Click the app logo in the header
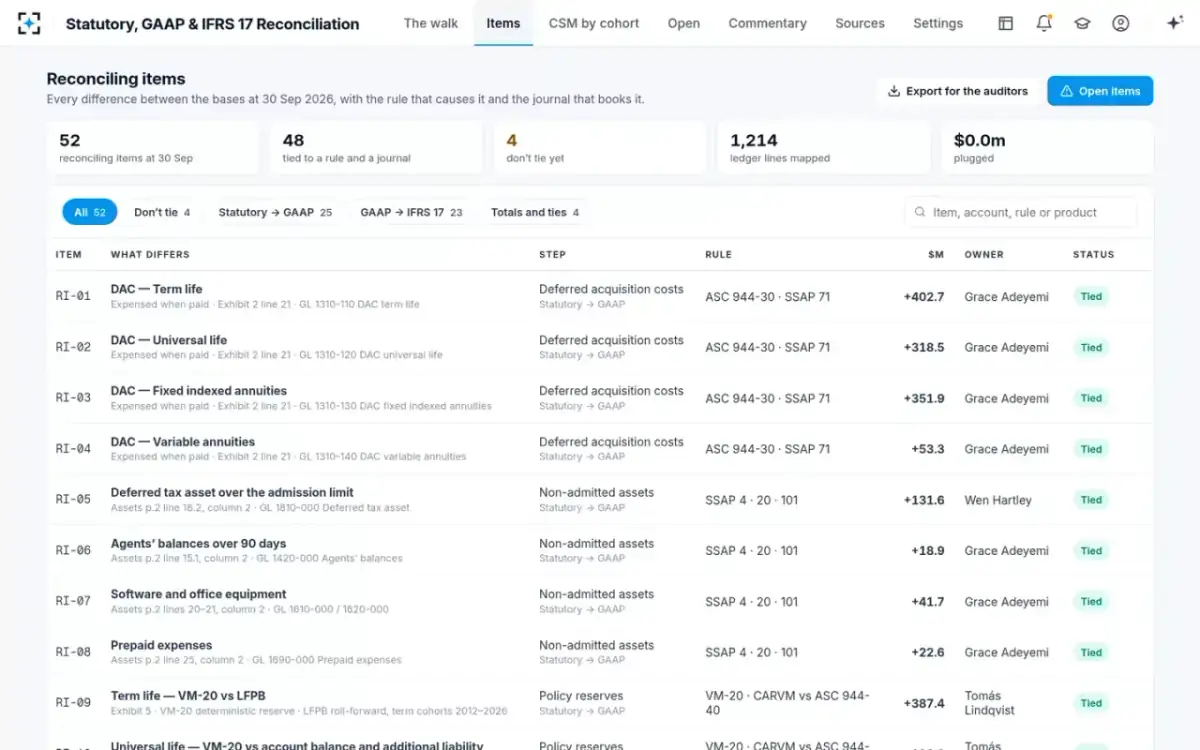Viewport: 1200px width, 750px height. click(x=30, y=23)
